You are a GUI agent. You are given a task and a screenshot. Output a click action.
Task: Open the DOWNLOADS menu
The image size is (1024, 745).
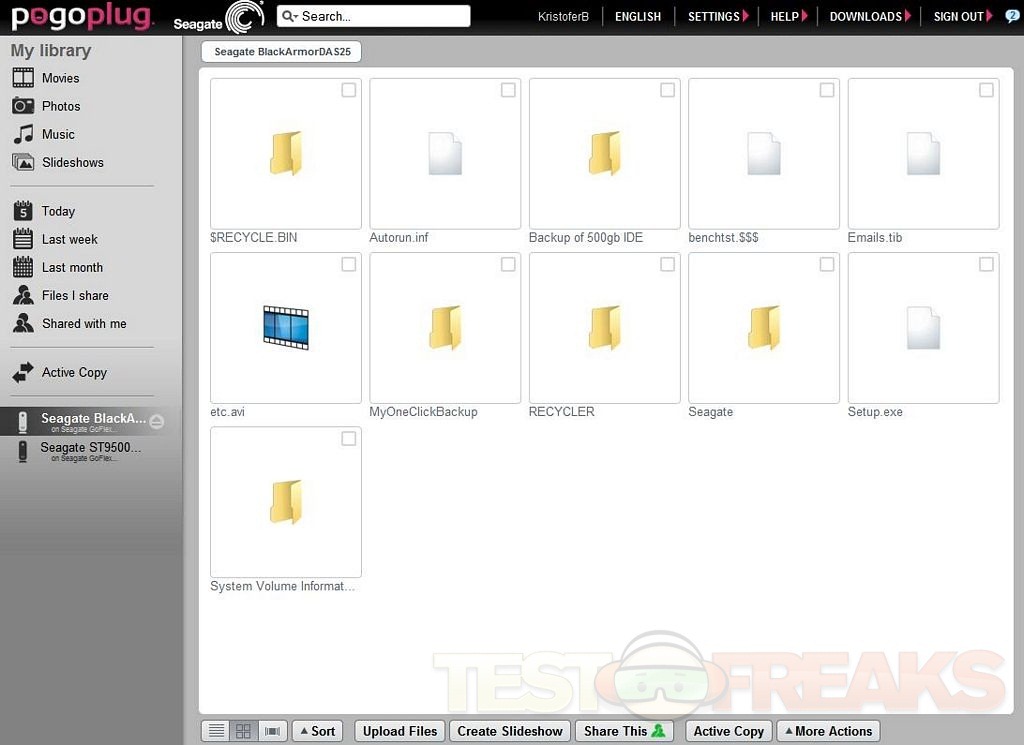pyautogui.click(x=870, y=16)
